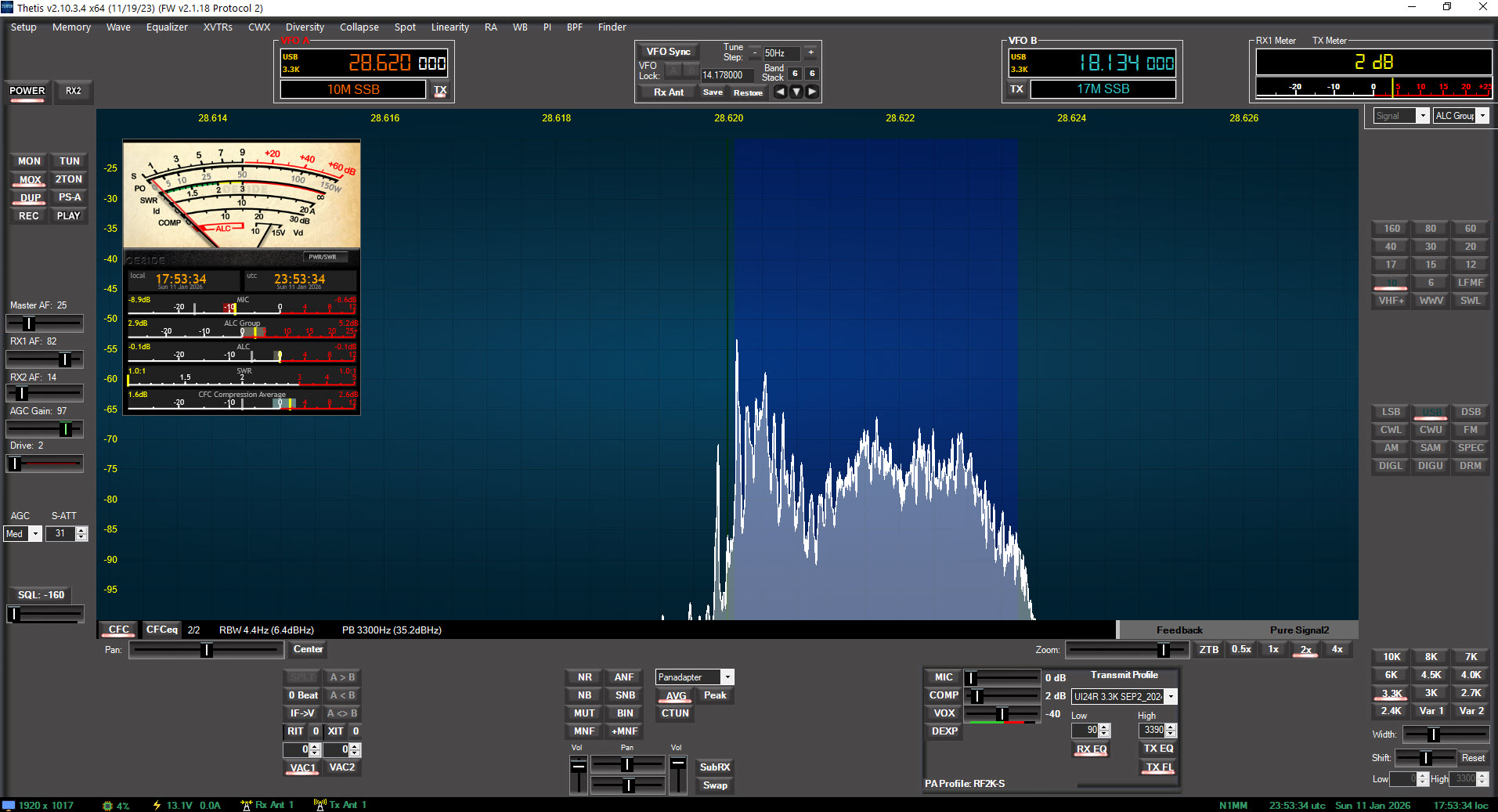
Task: Click the monitor resolution icon in status bar
Action: coord(9,805)
